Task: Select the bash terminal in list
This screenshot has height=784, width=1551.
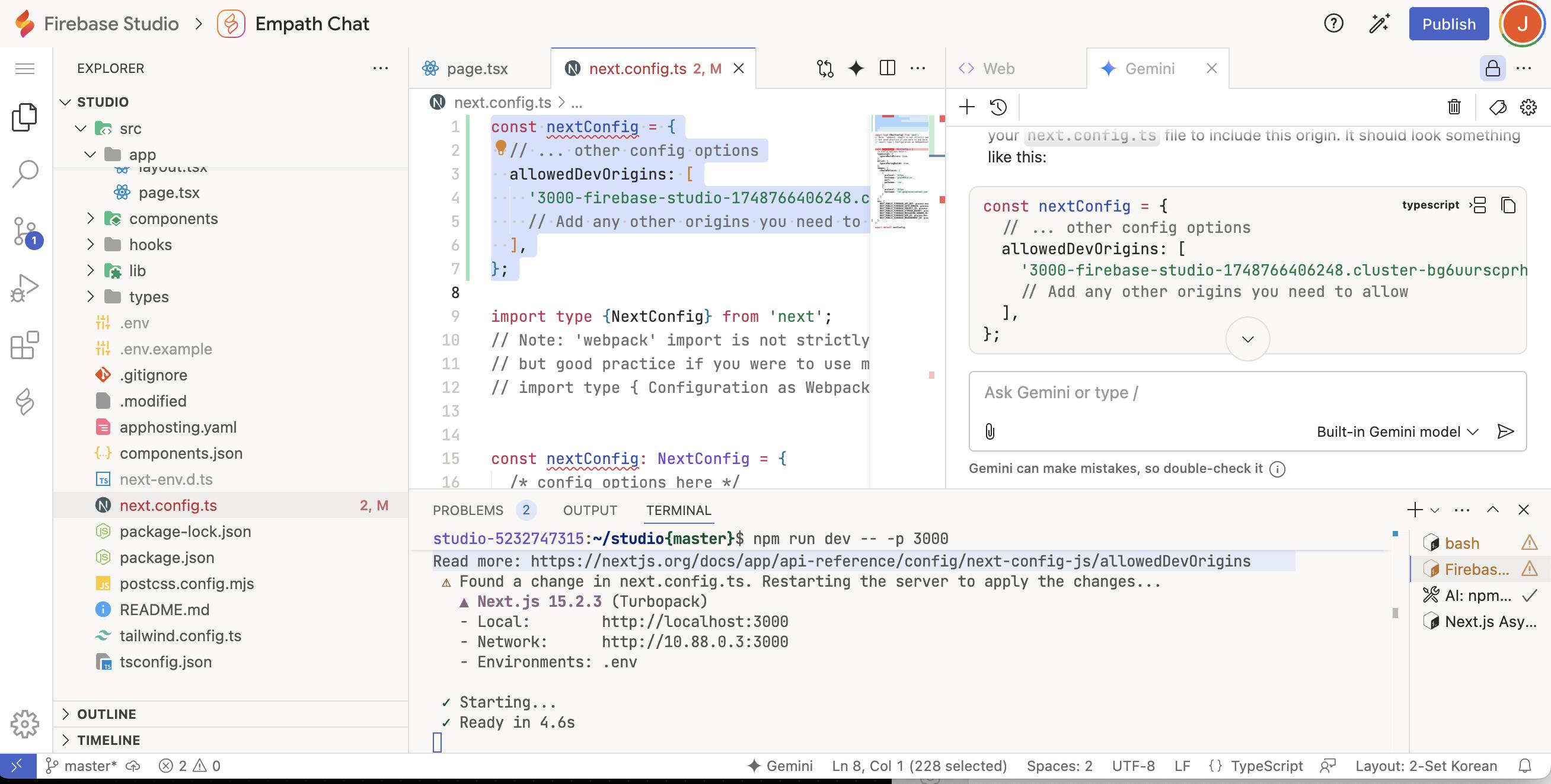Action: pyautogui.click(x=1462, y=543)
